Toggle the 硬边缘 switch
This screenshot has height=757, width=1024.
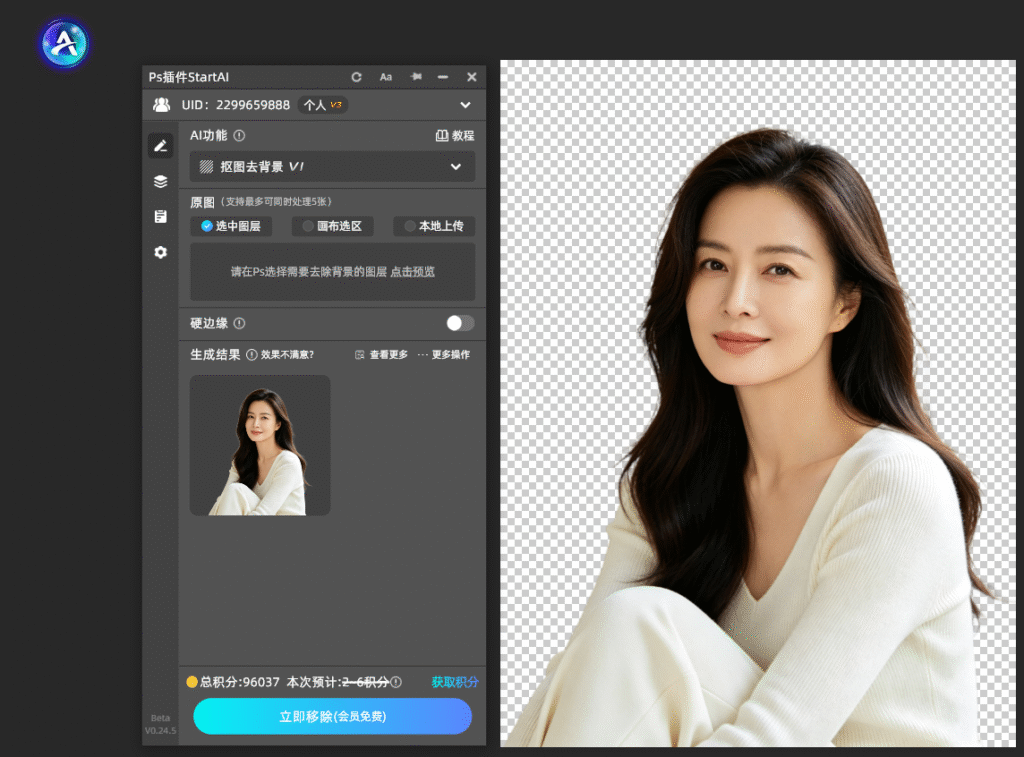tap(460, 323)
